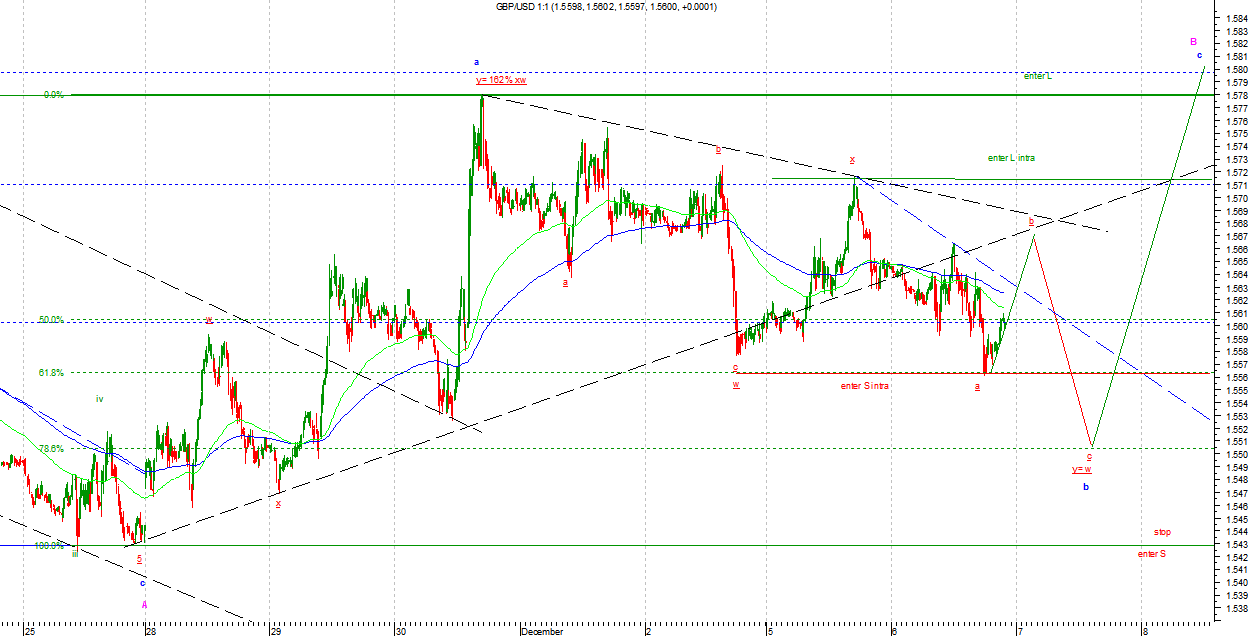The height and width of the screenshot is (636, 1250).
Task: Select the 50.0% Fibonacci level label
Action: tap(51, 320)
